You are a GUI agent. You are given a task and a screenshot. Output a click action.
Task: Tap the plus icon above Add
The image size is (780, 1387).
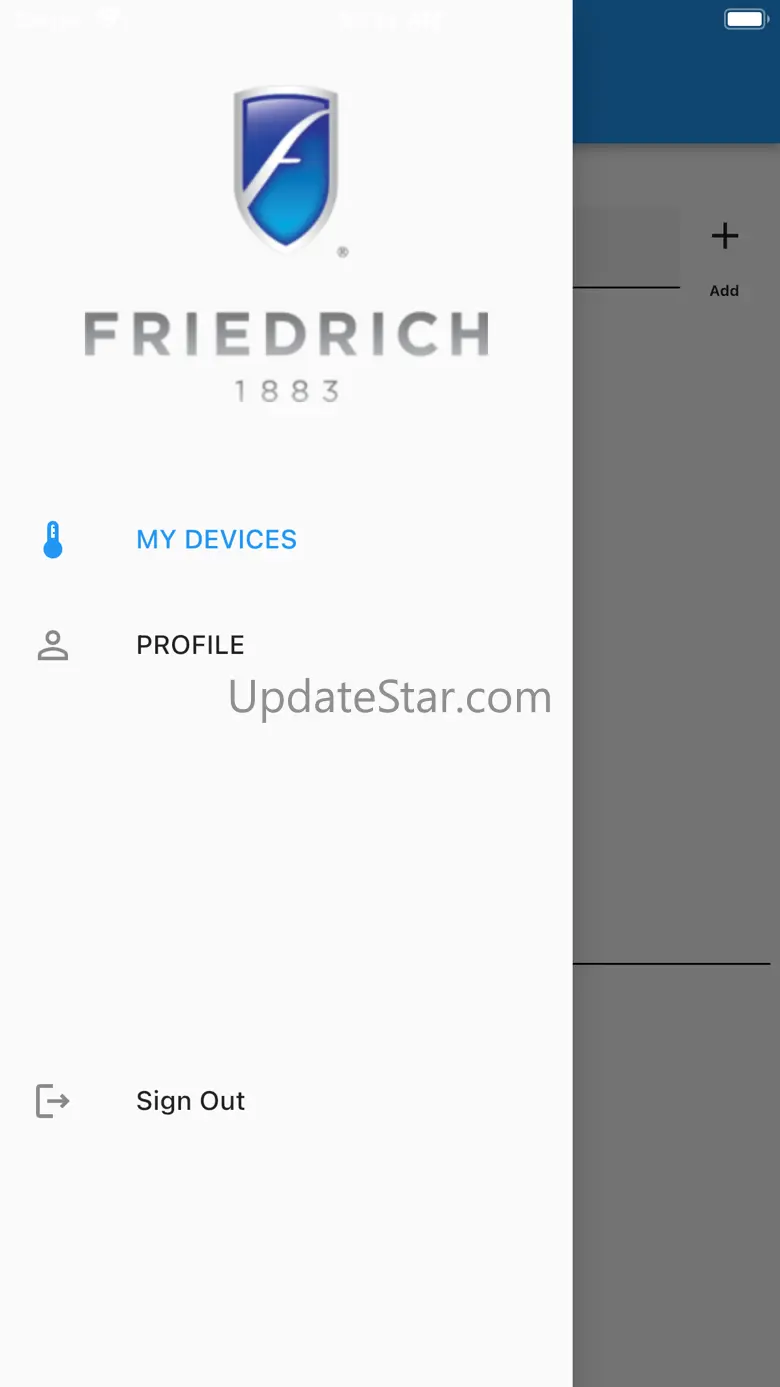pos(724,236)
